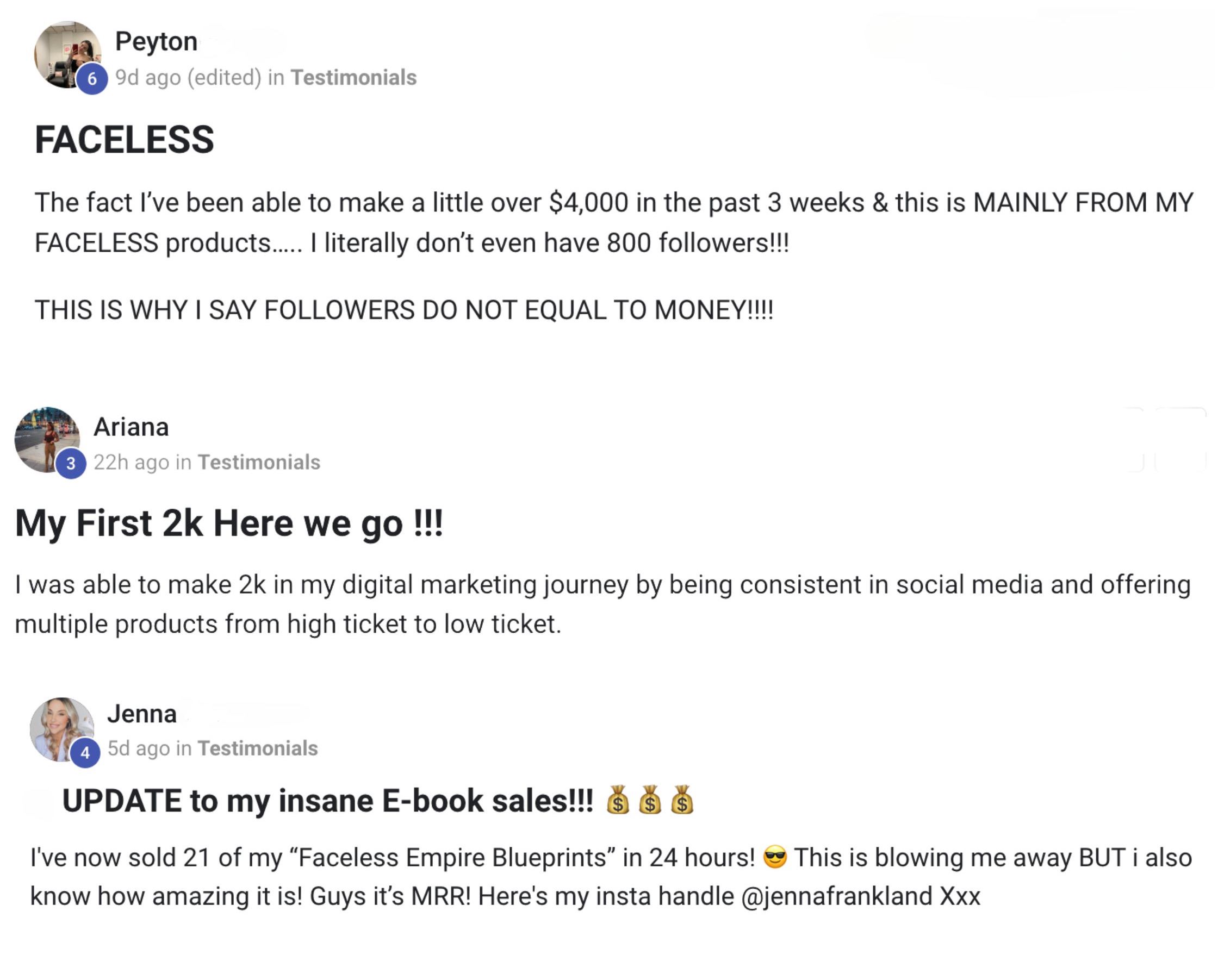Open Peyton's profile via author name
Viewport: 1218px width, 980px height.
pyautogui.click(x=157, y=41)
